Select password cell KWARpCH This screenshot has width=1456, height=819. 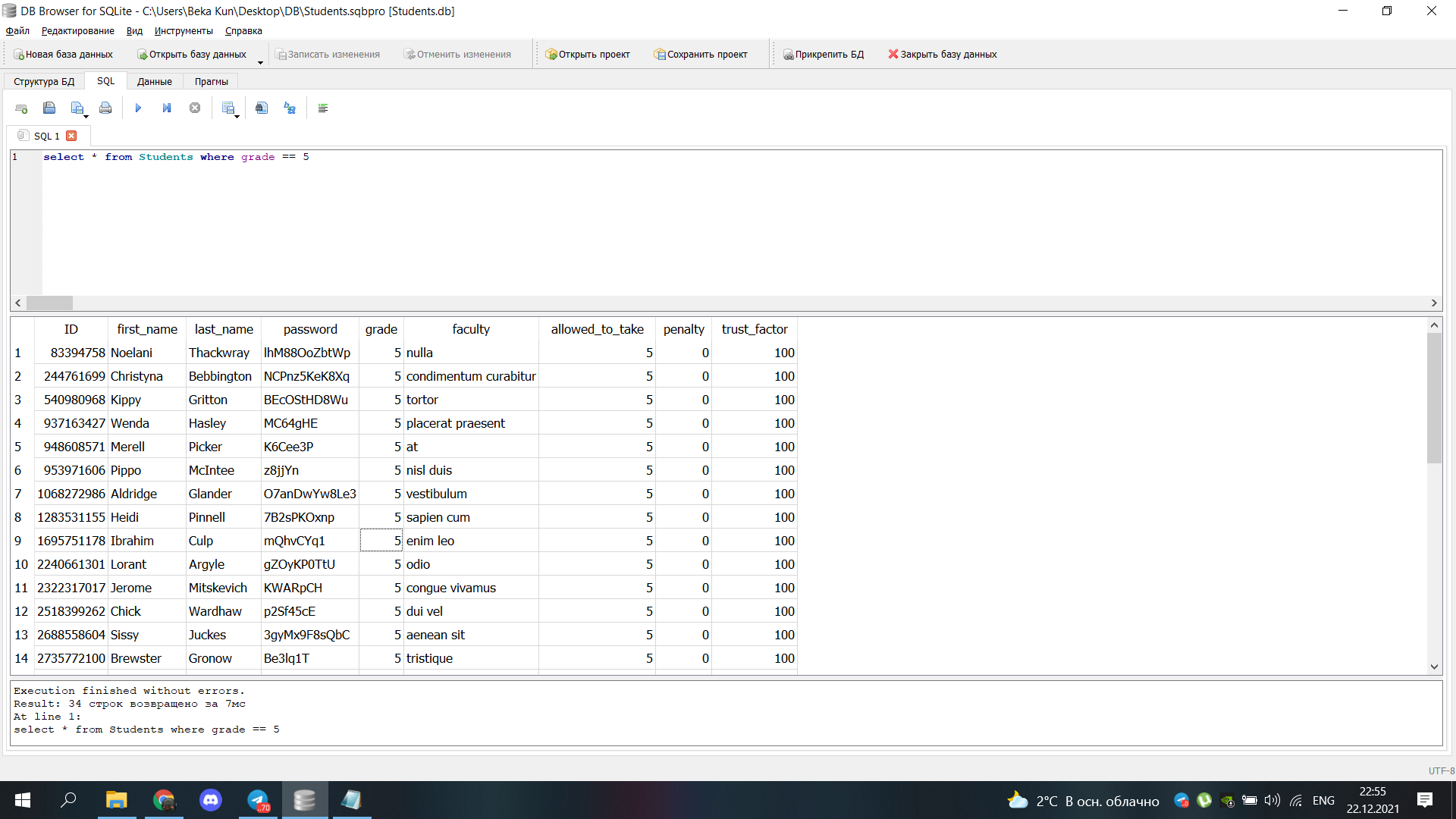click(309, 588)
